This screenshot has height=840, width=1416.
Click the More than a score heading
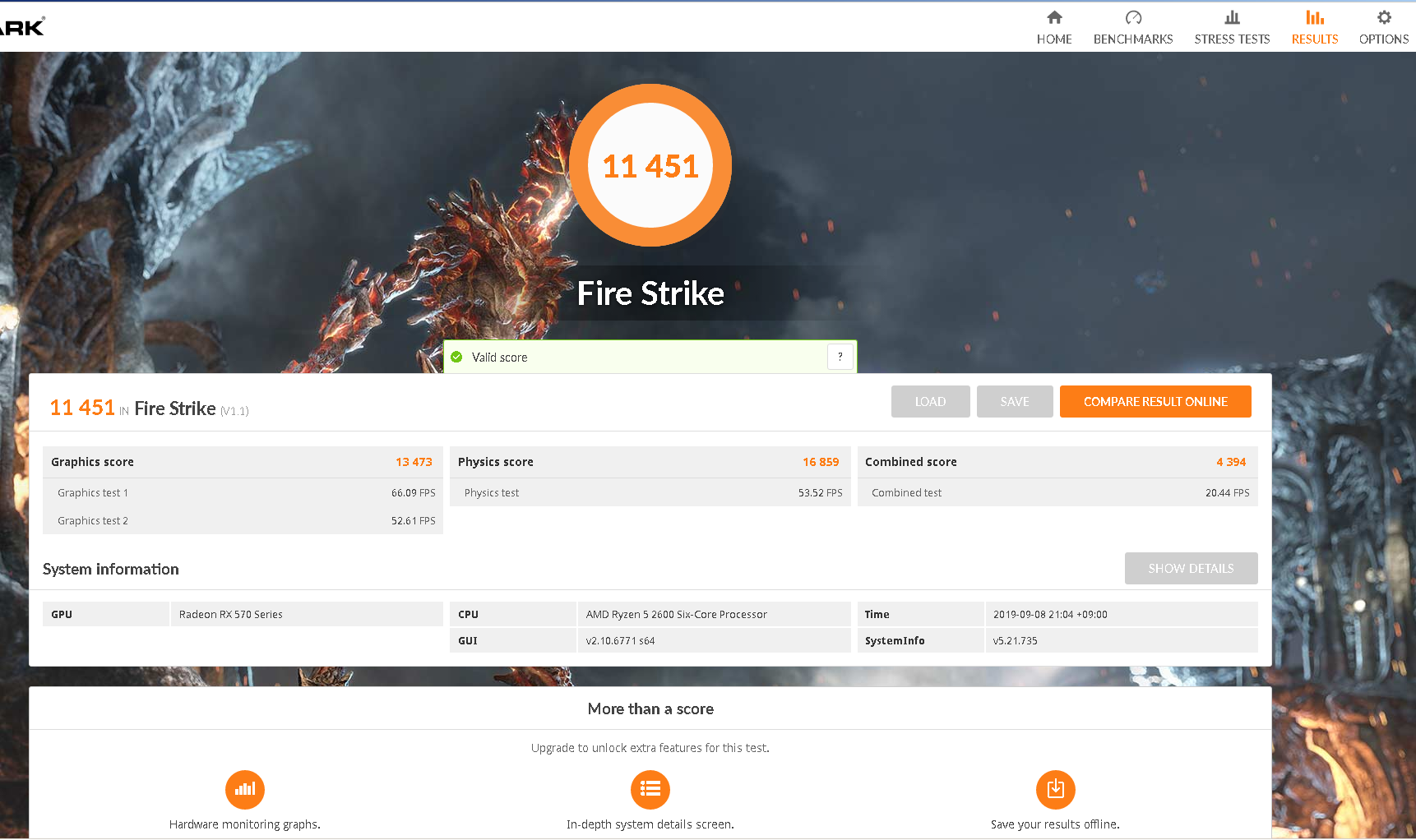pyautogui.click(x=650, y=708)
